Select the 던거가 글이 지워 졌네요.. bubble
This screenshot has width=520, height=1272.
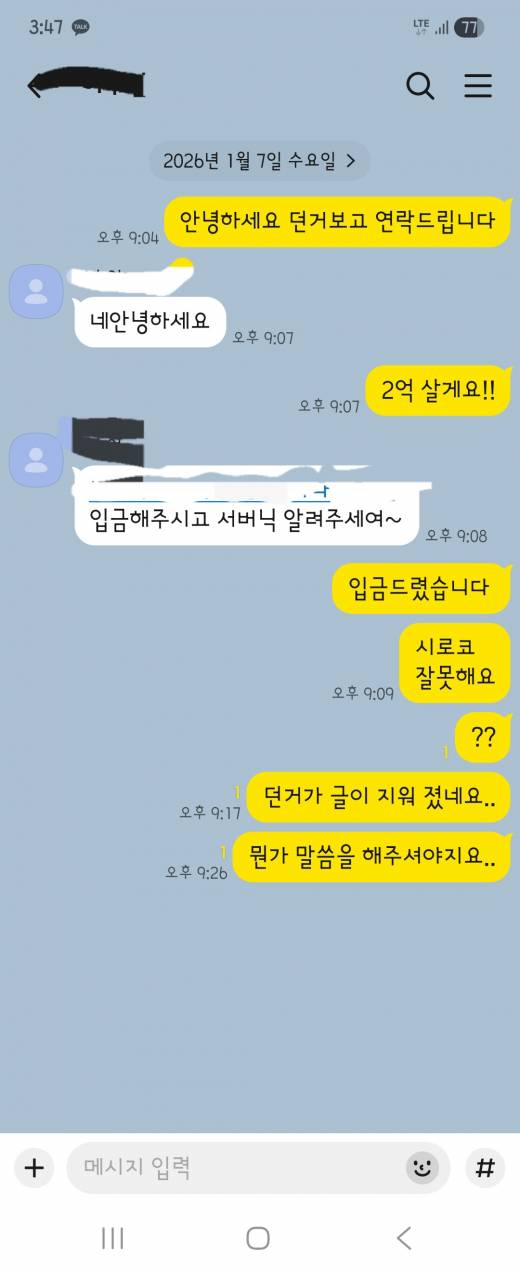[378, 797]
